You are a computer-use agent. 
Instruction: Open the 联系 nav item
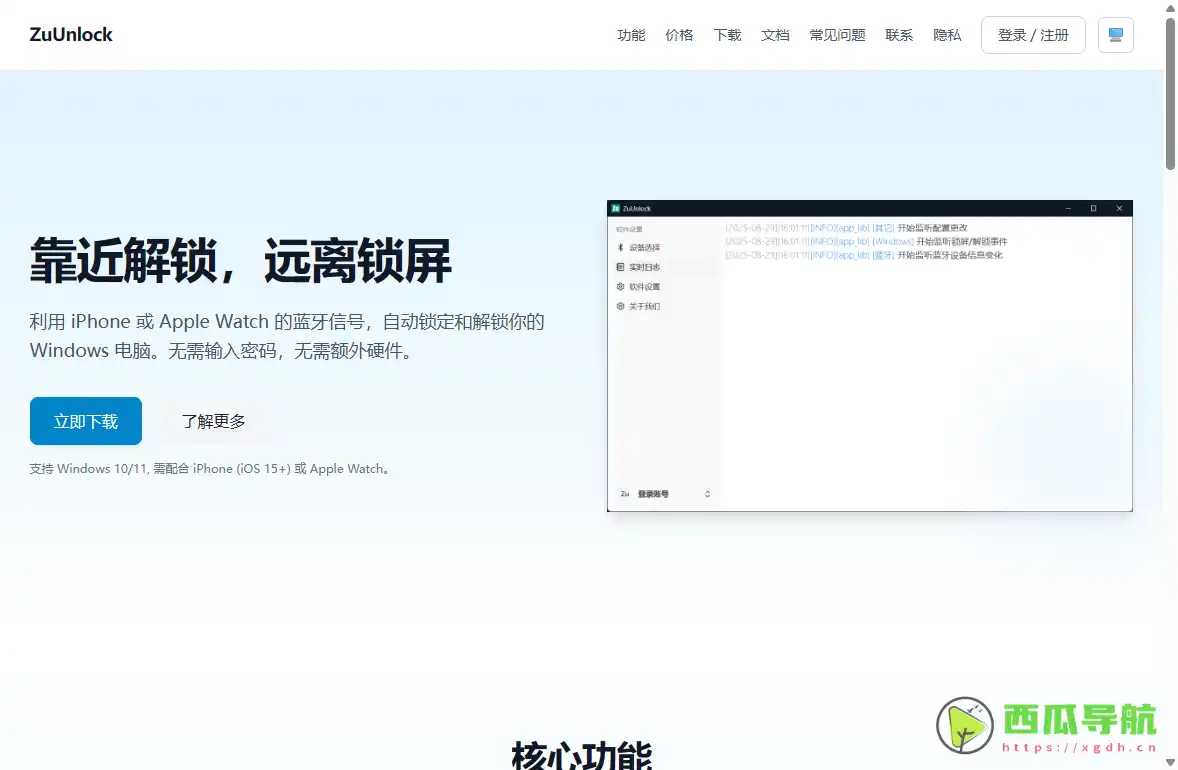coord(899,35)
